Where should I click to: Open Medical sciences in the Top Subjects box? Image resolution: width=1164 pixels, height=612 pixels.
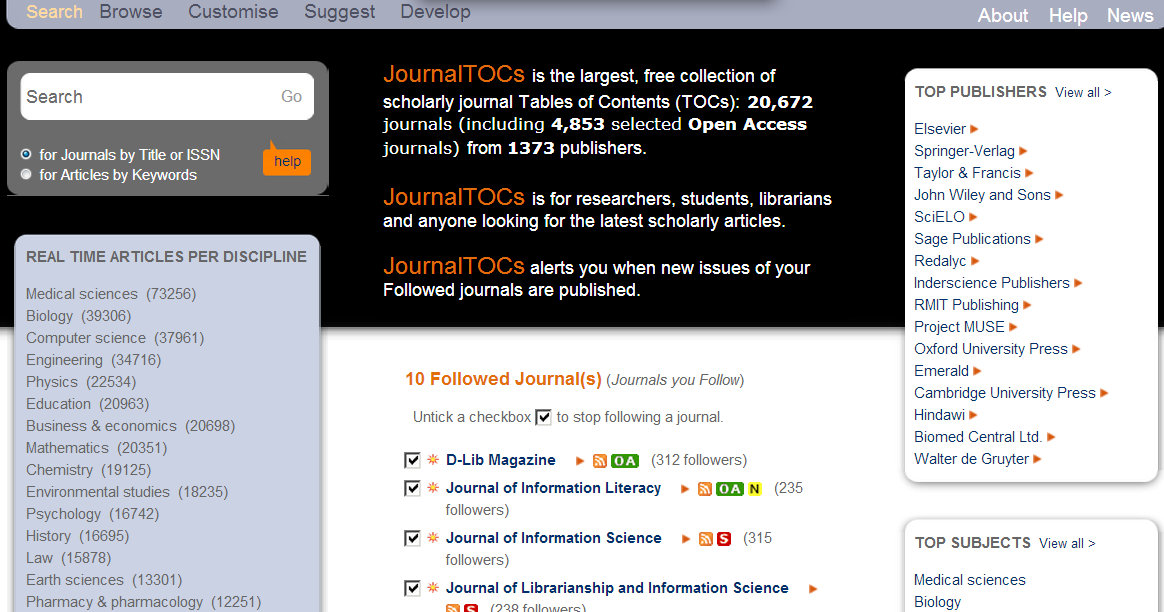pyautogui.click(x=970, y=580)
